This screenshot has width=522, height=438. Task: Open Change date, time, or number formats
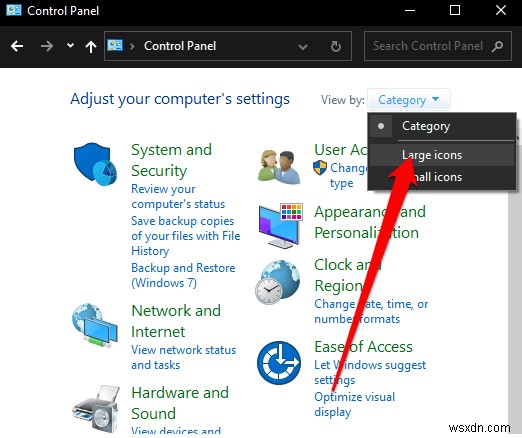pyautogui.click(x=371, y=311)
